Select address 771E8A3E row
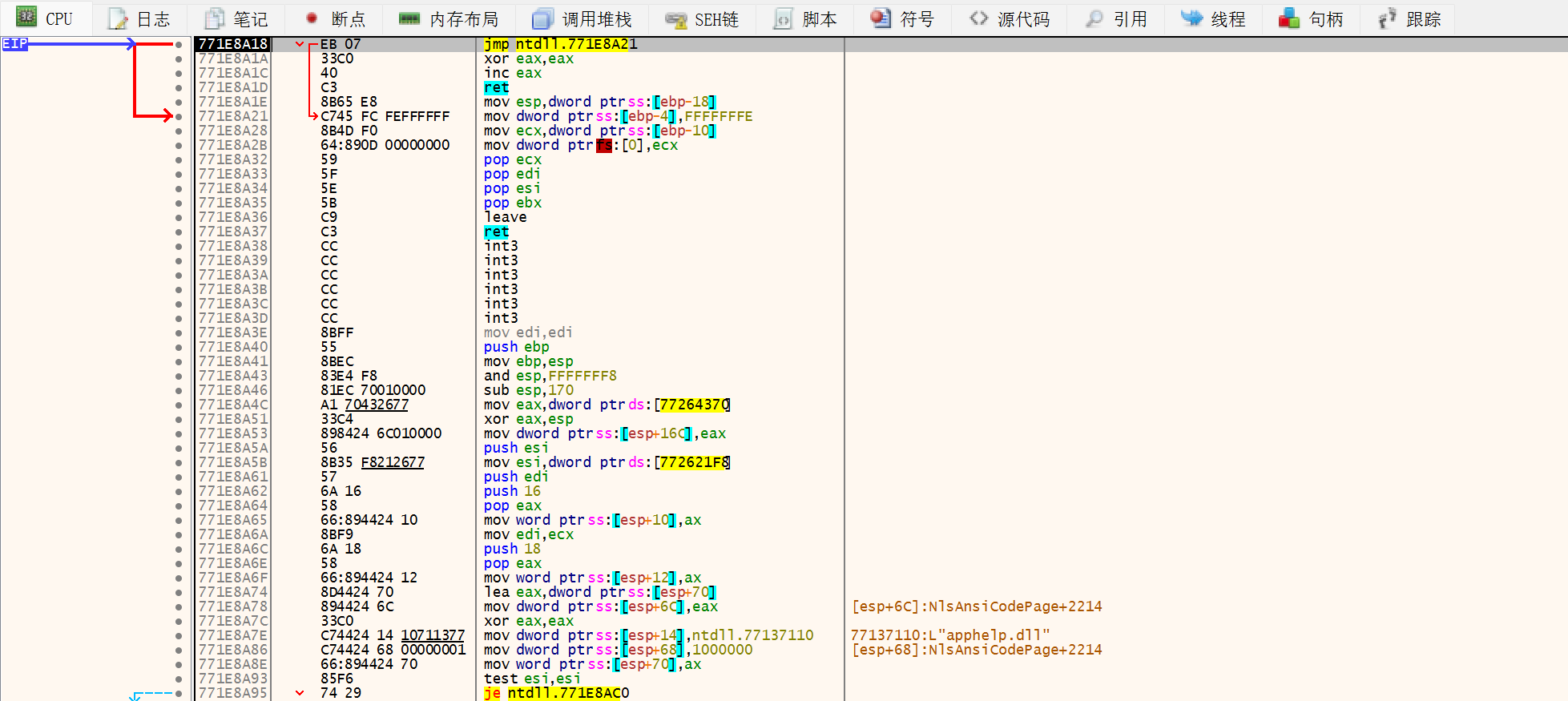Screen dimensions: 1568x701 (233, 332)
